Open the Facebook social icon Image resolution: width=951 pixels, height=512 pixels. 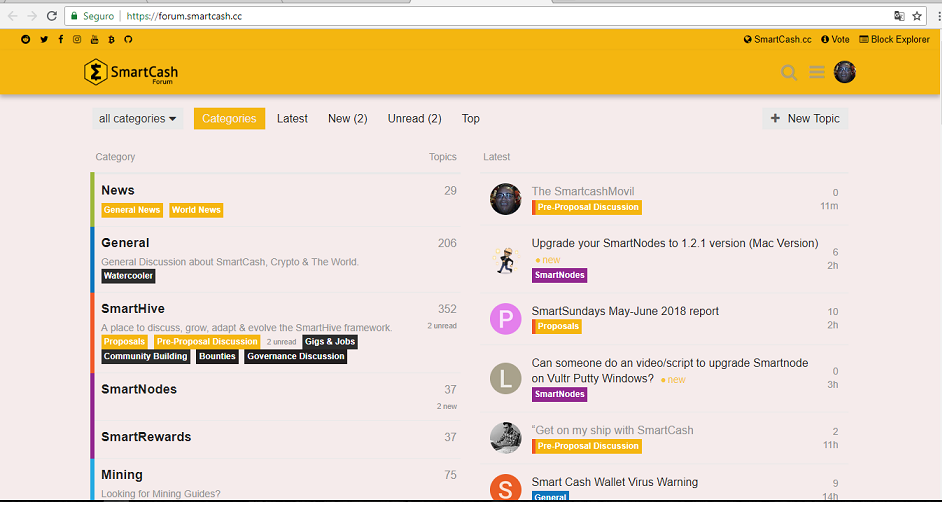coord(61,39)
